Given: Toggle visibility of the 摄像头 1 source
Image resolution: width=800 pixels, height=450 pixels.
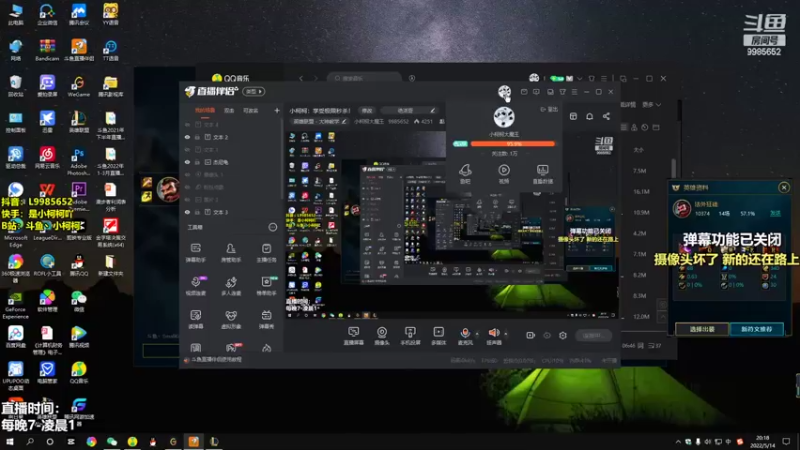Looking at the screenshot, I should 187,174.
